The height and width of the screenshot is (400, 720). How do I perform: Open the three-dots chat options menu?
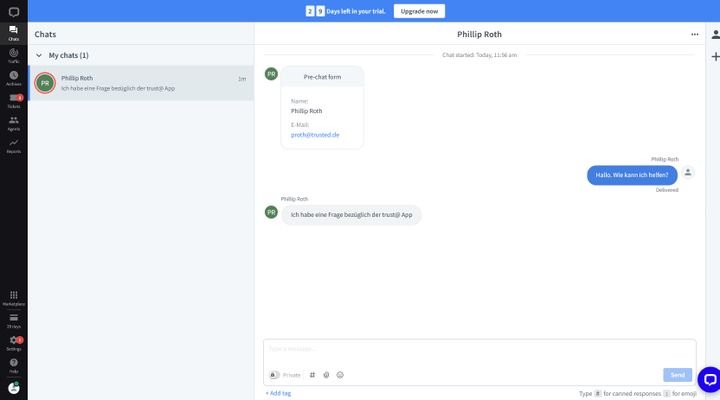(694, 34)
